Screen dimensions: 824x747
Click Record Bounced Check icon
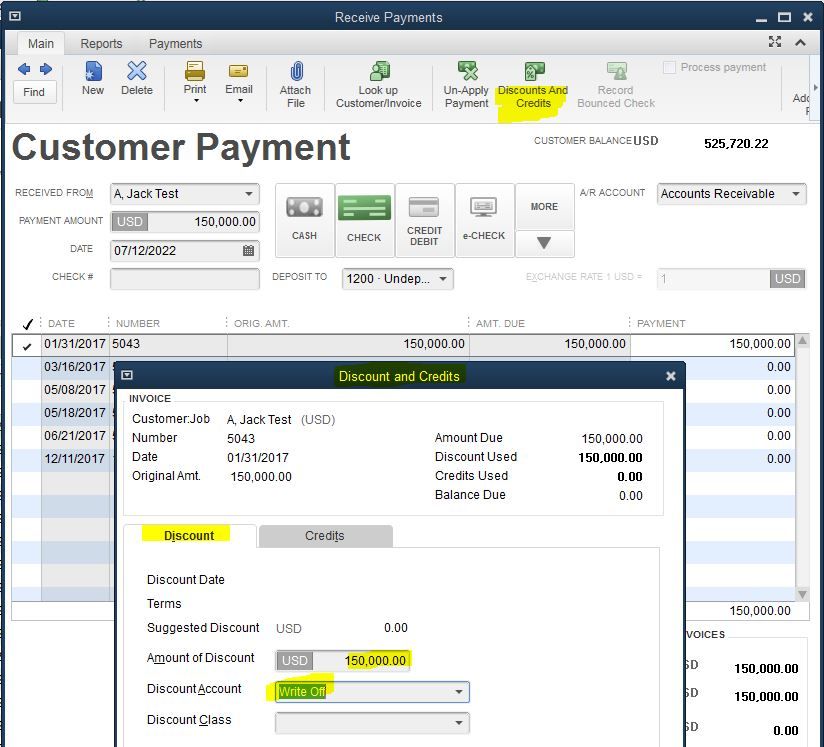tap(616, 71)
